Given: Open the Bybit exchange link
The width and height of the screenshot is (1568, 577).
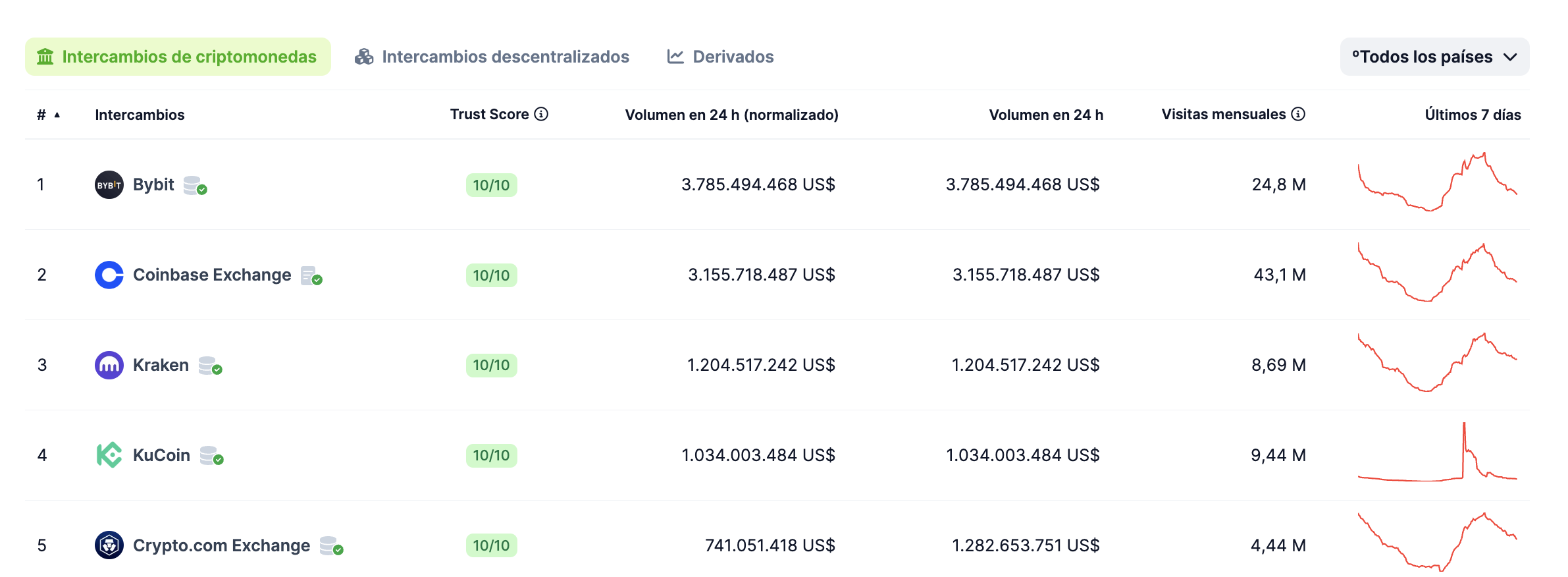Looking at the screenshot, I should (x=153, y=184).
